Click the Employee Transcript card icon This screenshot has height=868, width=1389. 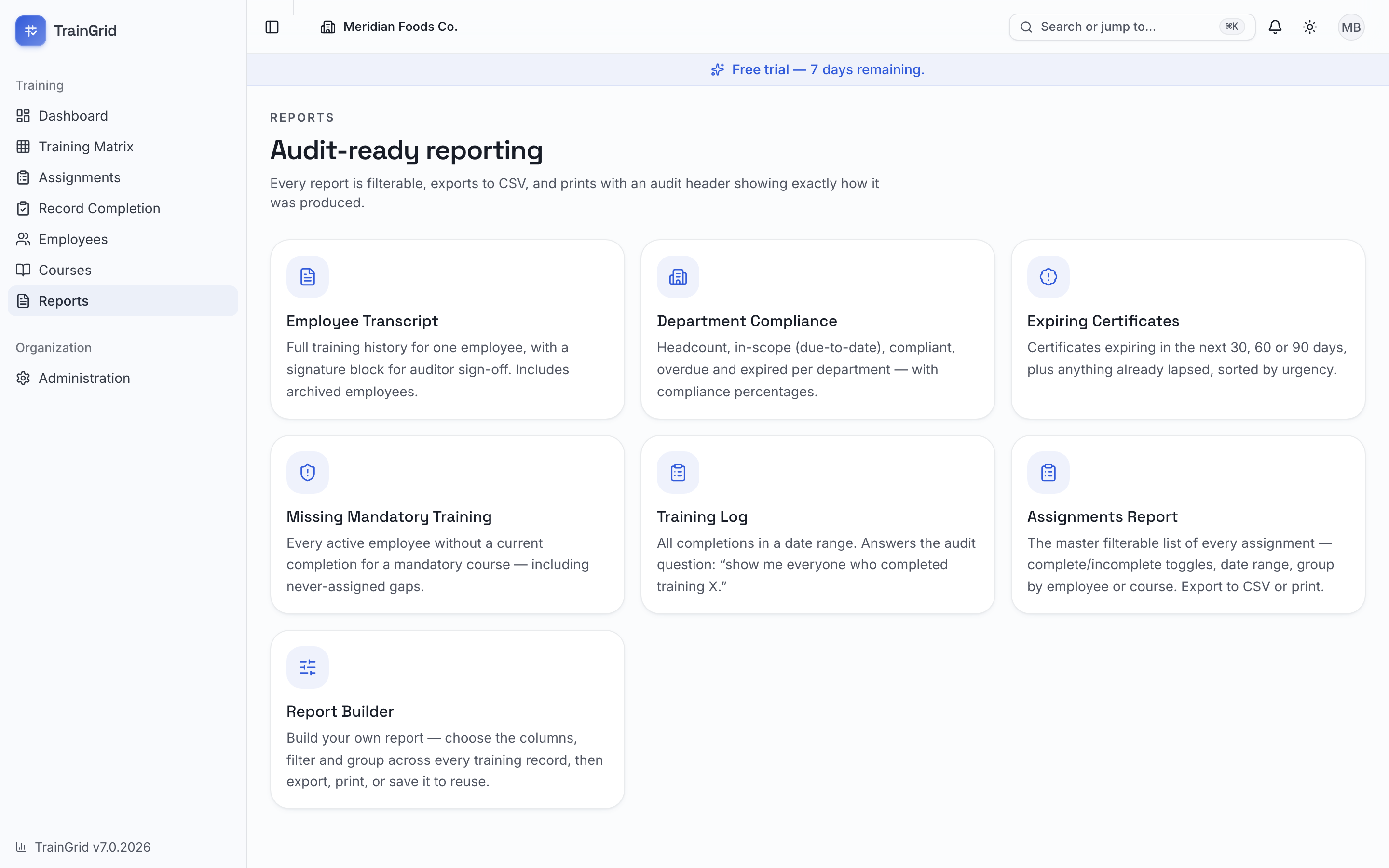tap(308, 277)
